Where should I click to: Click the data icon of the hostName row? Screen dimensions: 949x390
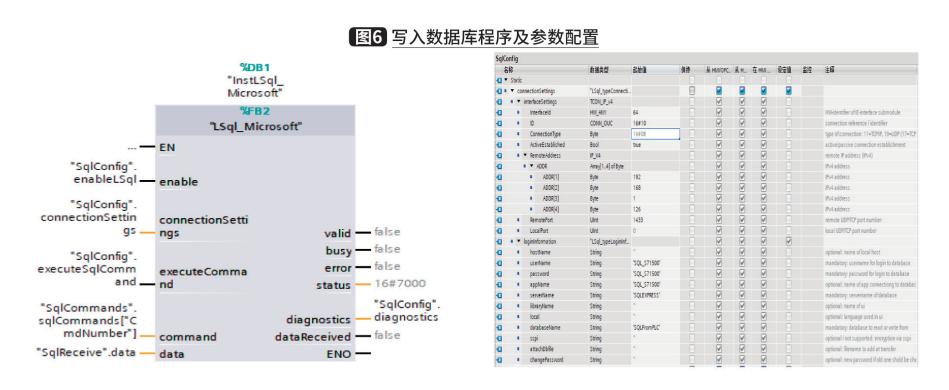click(499, 253)
